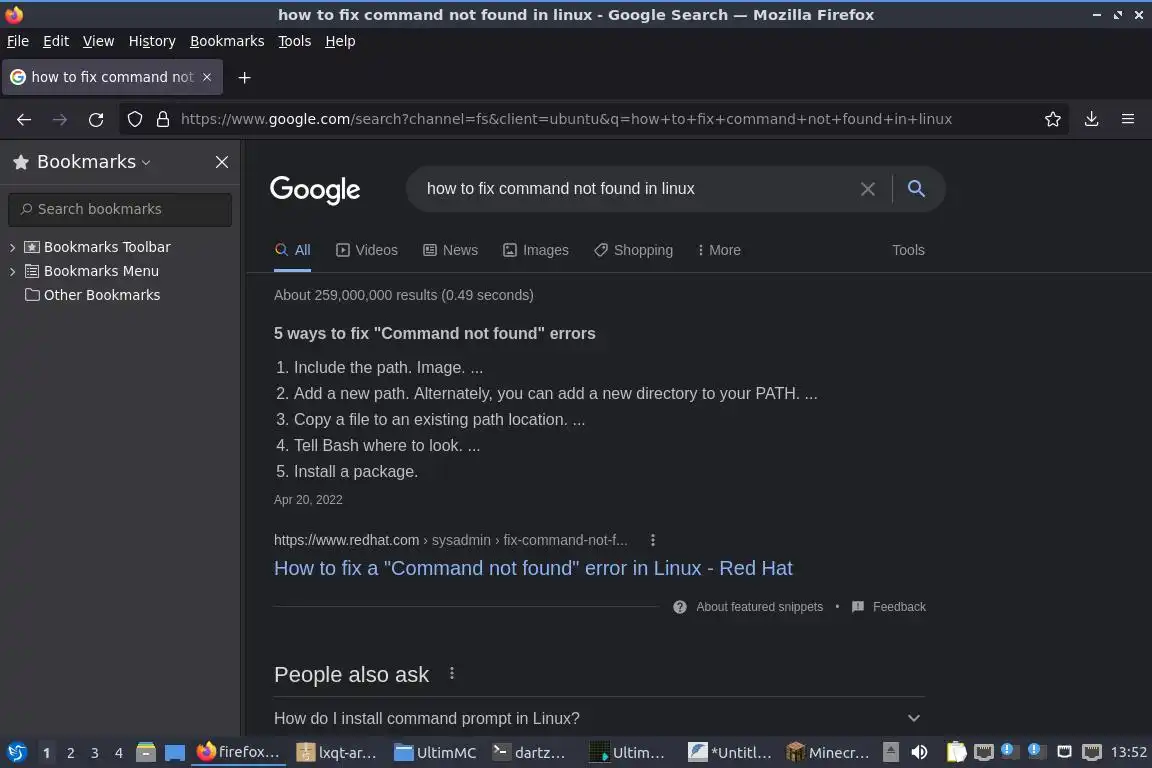This screenshot has height=768, width=1152.
Task: Switch to the Images results tab
Action: point(536,250)
